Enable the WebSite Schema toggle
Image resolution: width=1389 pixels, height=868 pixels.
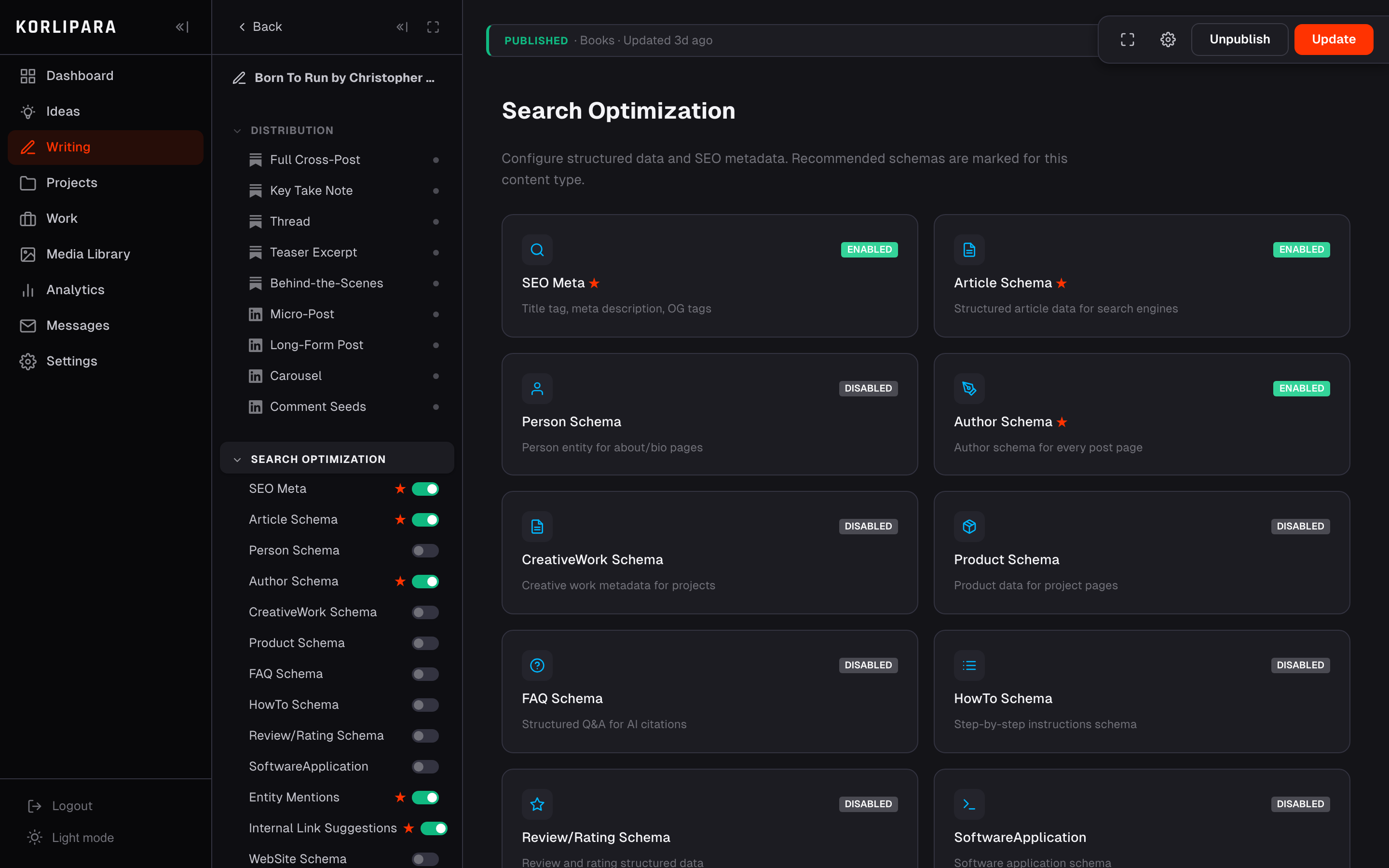425,859
